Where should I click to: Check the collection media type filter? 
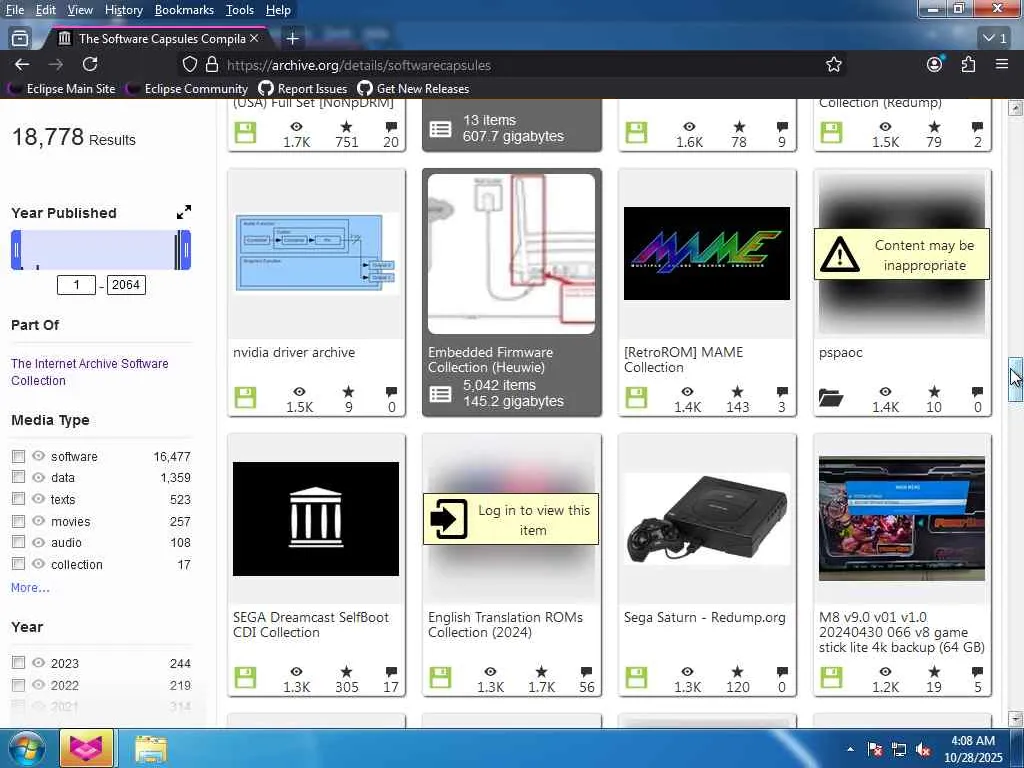(x=18, y=564)
